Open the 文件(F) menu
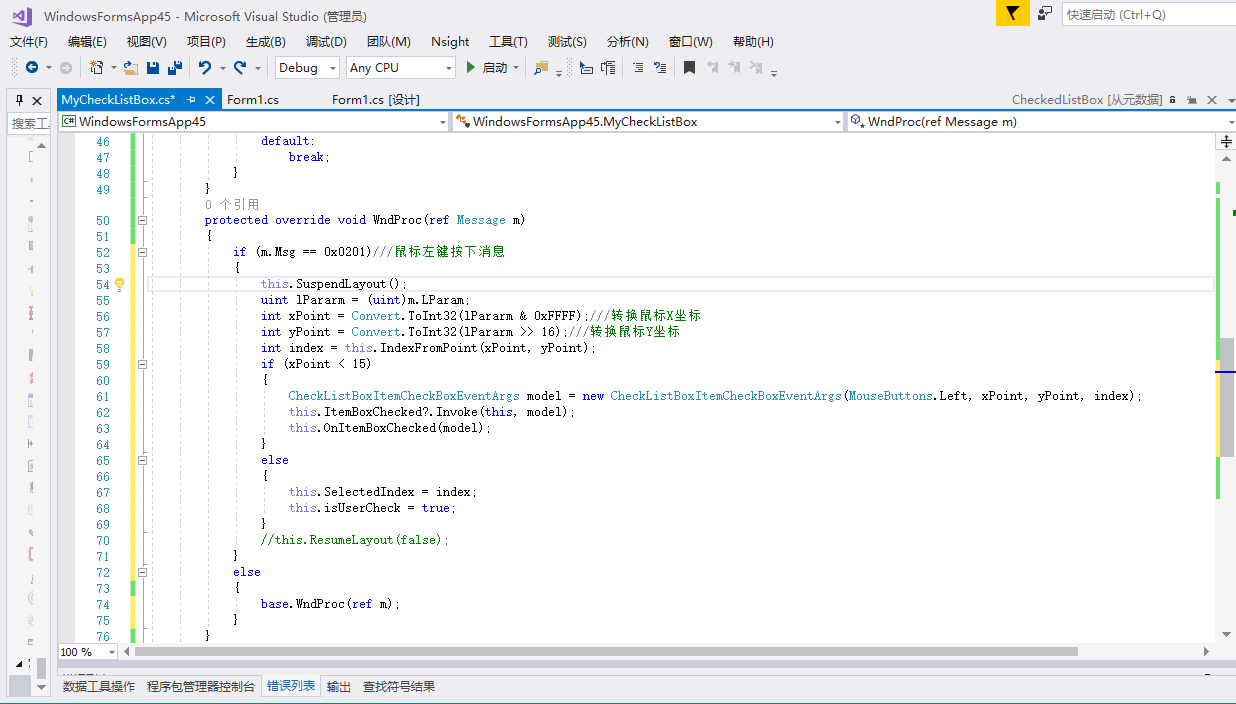 click(x=29, y=41)
